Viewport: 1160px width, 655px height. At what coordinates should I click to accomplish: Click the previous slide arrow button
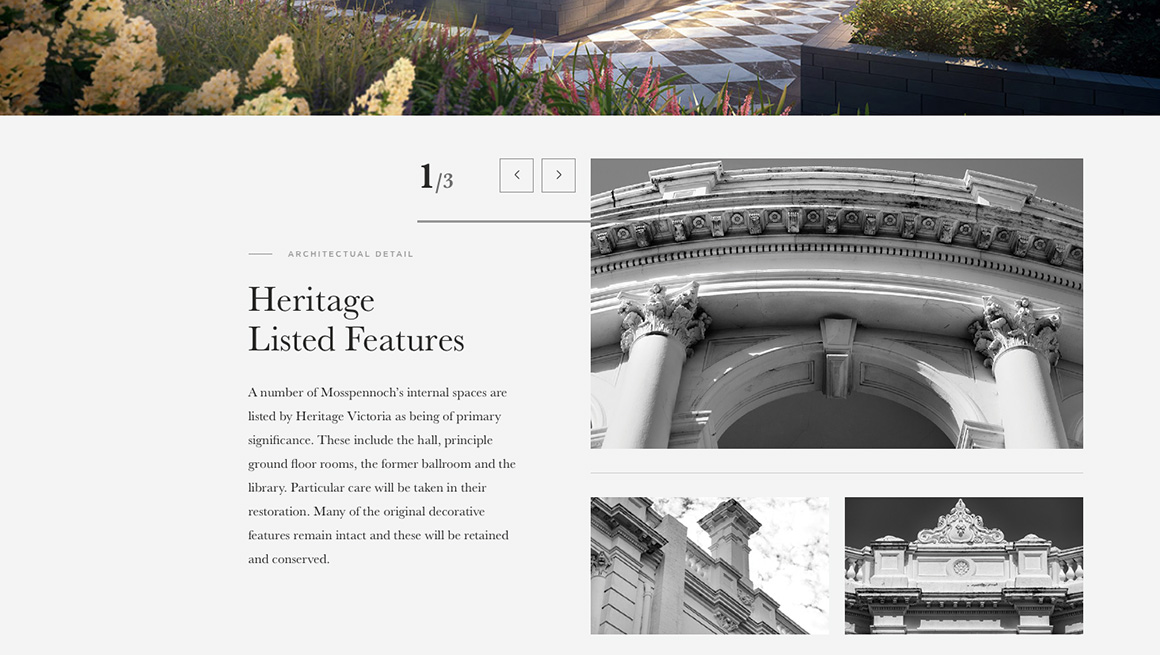[516, 175]
